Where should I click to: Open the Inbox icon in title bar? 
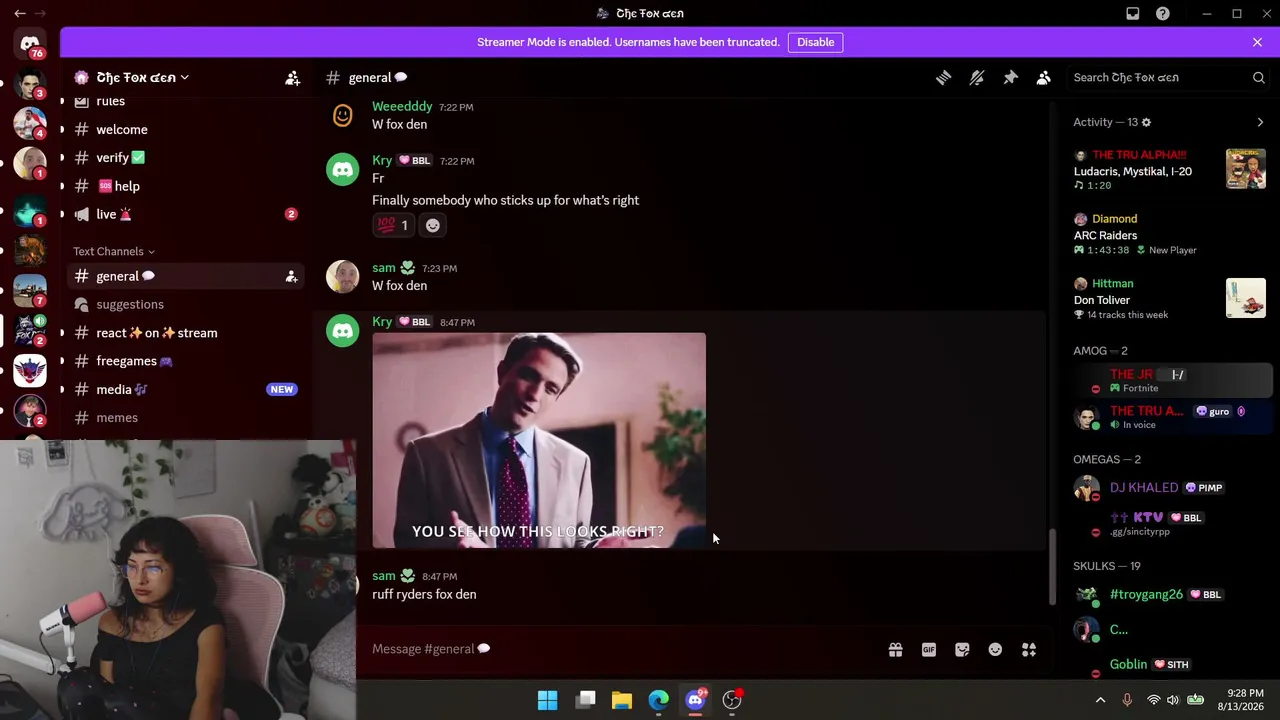coord(1133,13)
